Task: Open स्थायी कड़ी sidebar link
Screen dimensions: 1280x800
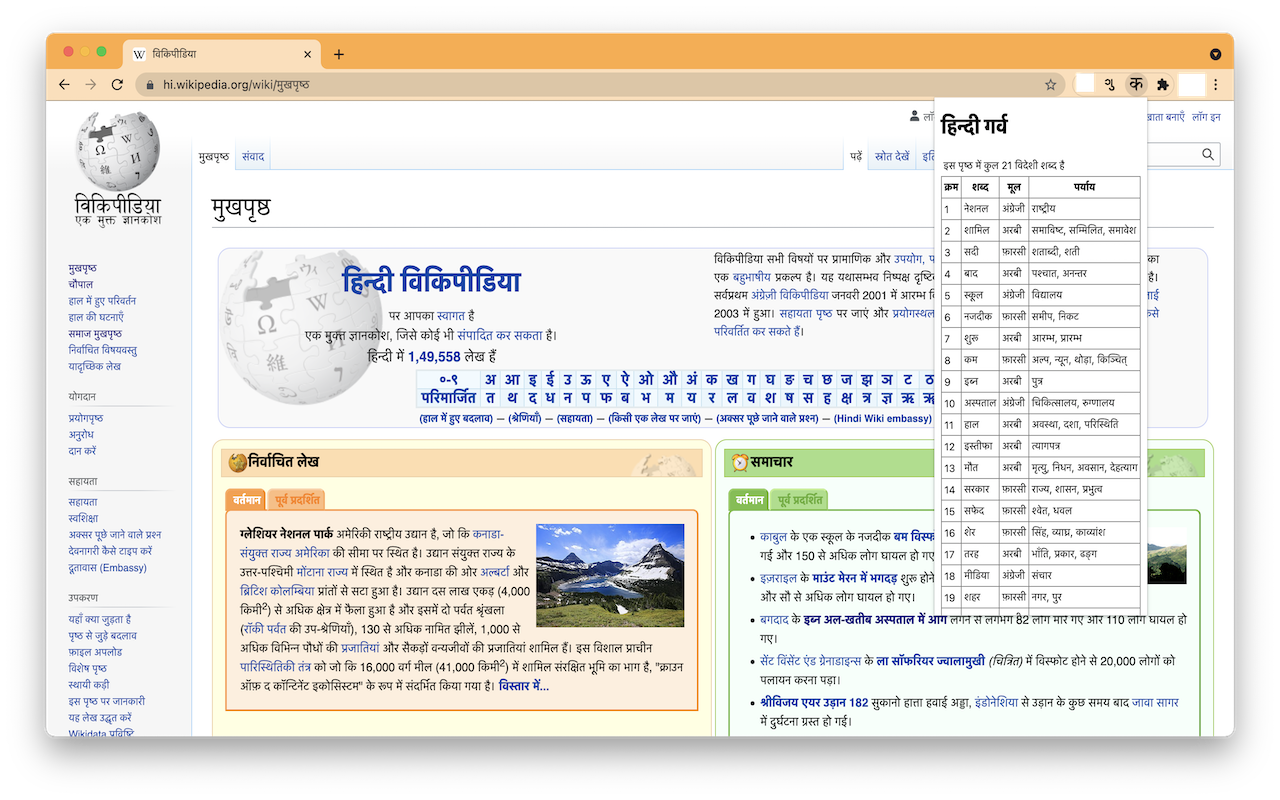Action: point(90,685)
